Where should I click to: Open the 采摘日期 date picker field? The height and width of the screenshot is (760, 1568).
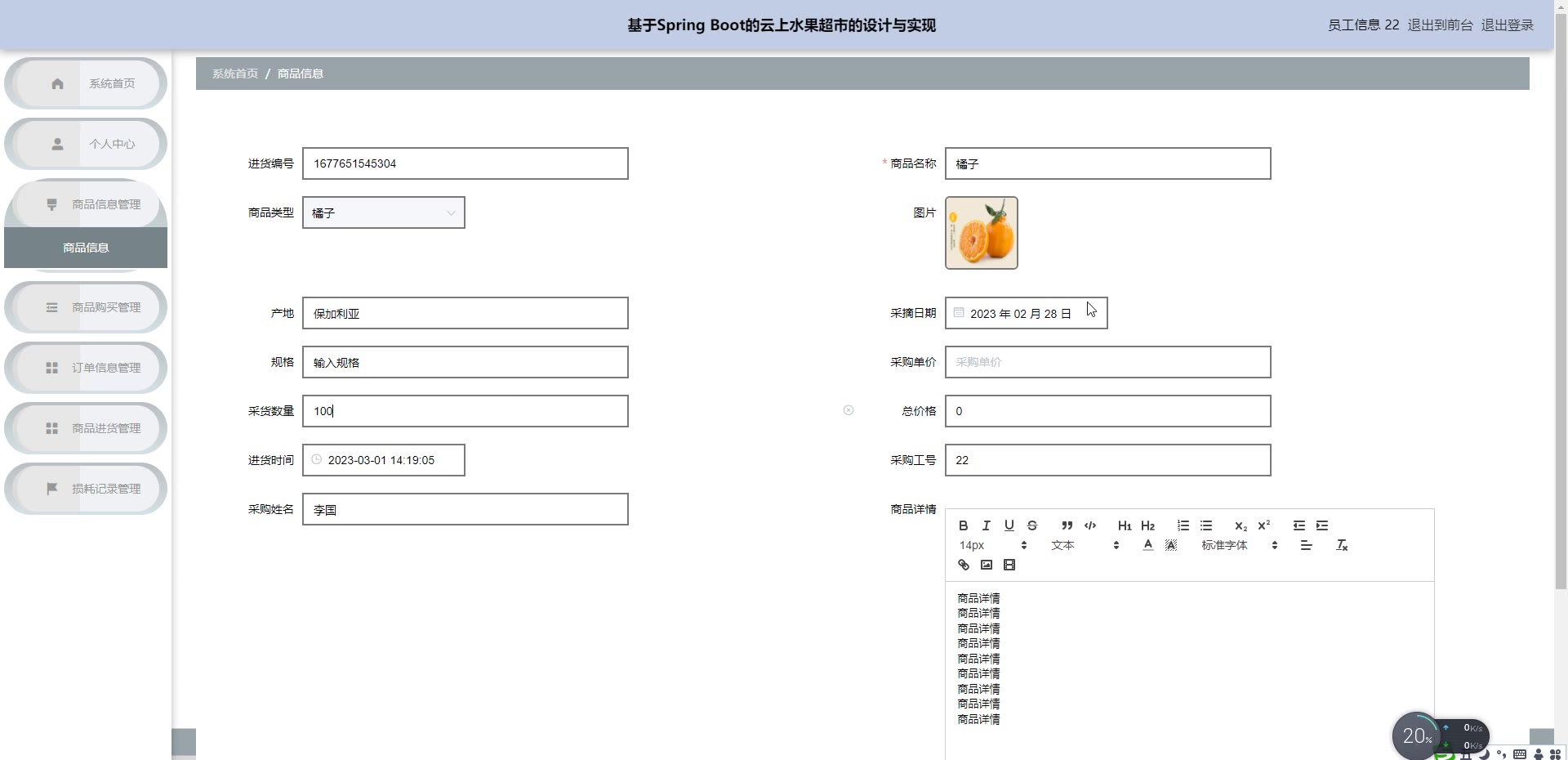[1027, 313]
